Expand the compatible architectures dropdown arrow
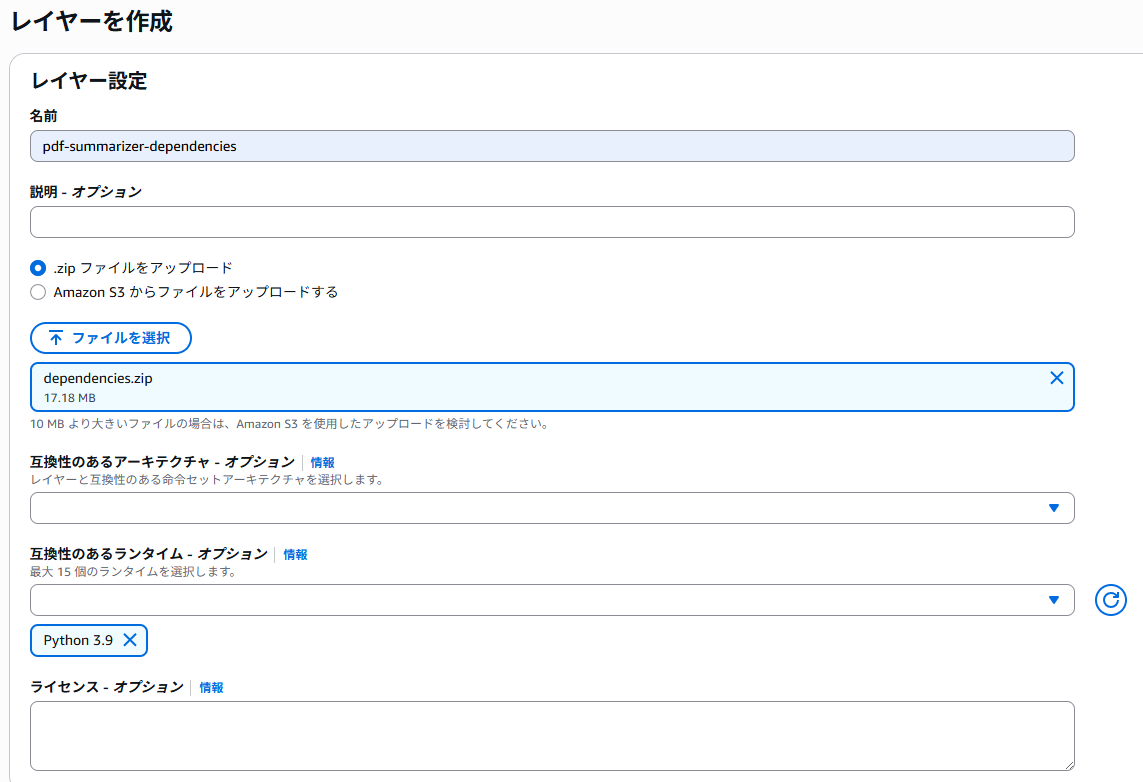Viewport: 1143px width, 782px height. coord(1053,508)
